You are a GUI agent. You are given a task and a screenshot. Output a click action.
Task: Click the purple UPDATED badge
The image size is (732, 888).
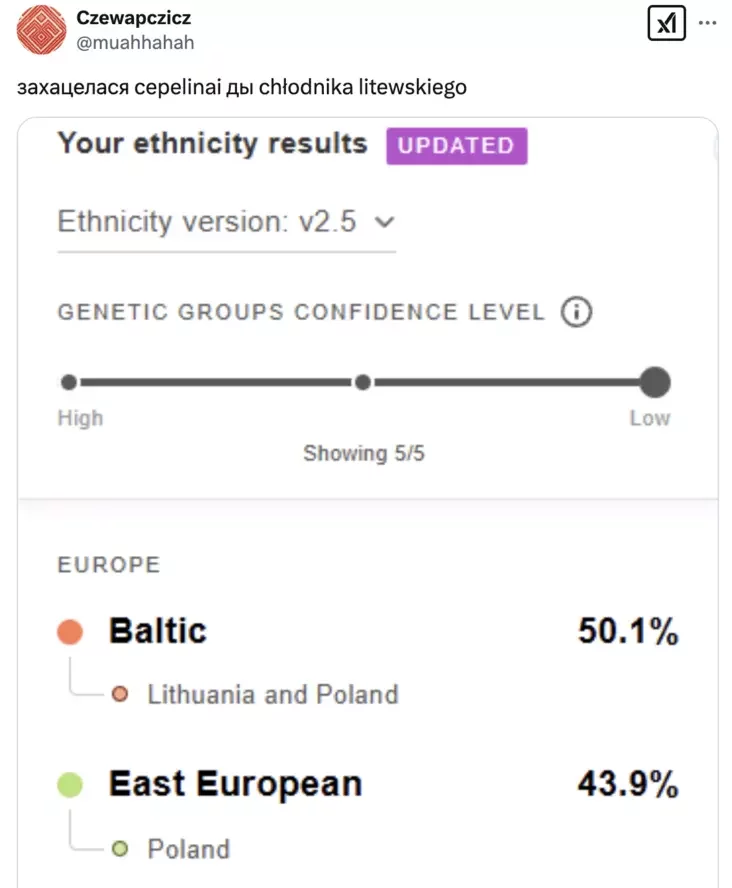tap(456, 146)
